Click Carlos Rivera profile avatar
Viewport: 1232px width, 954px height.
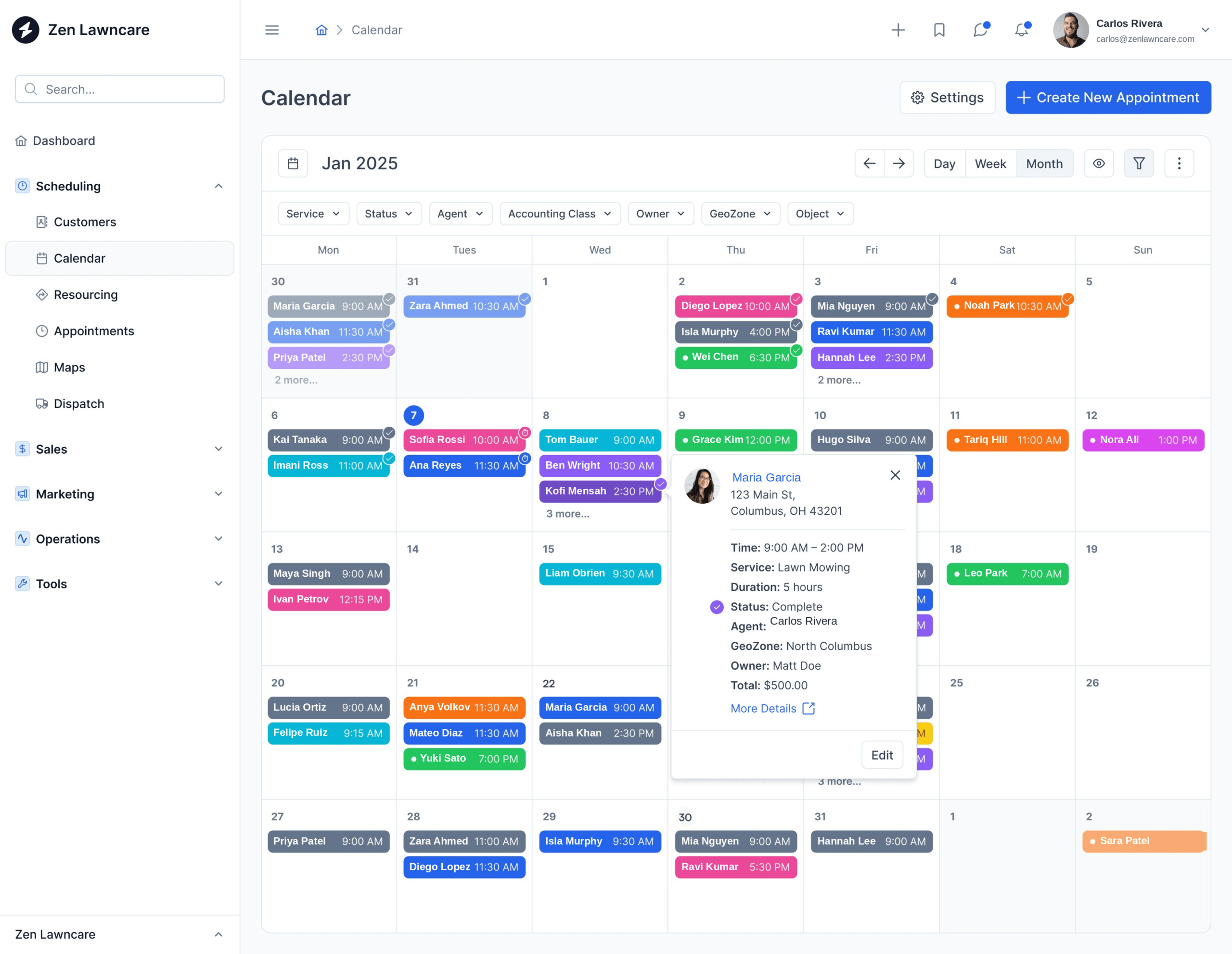[1071, 30]
